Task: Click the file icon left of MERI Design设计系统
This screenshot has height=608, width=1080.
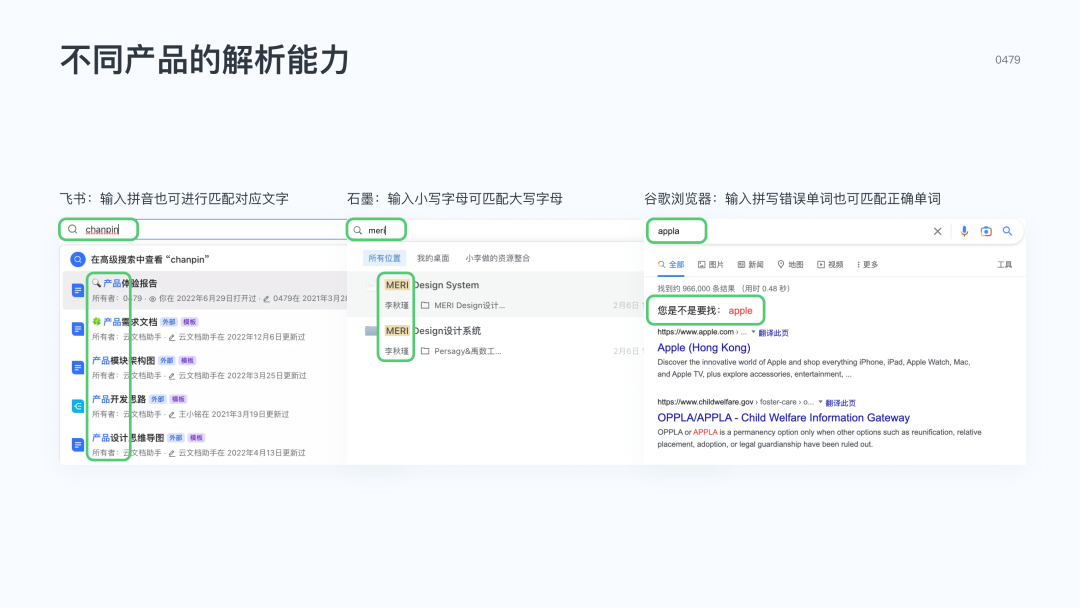Action: pyautogui.click(x=371, y=331)
